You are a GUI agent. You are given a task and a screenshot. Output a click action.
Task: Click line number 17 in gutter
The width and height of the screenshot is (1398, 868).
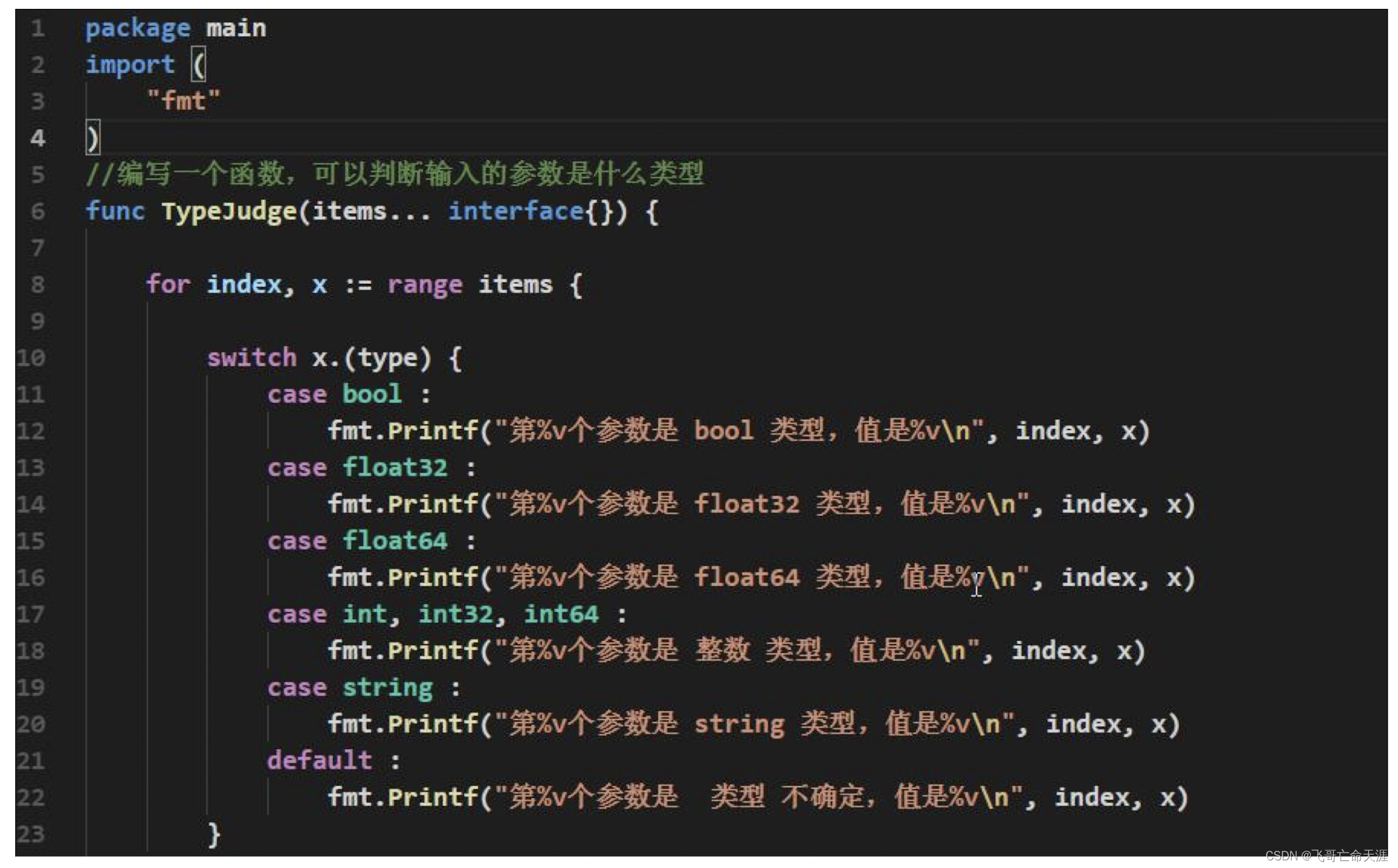pyautogui.click(x=31, y=614)
